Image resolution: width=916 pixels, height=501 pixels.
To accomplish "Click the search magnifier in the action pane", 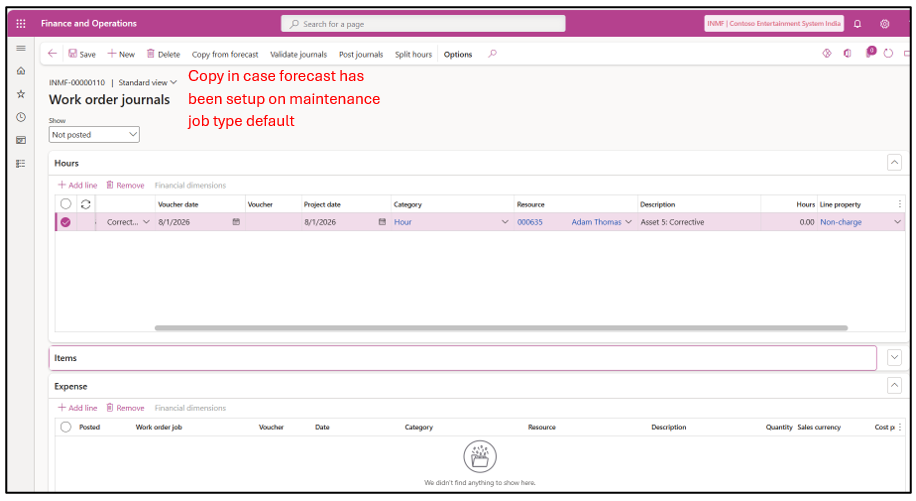I will (492, 54).
